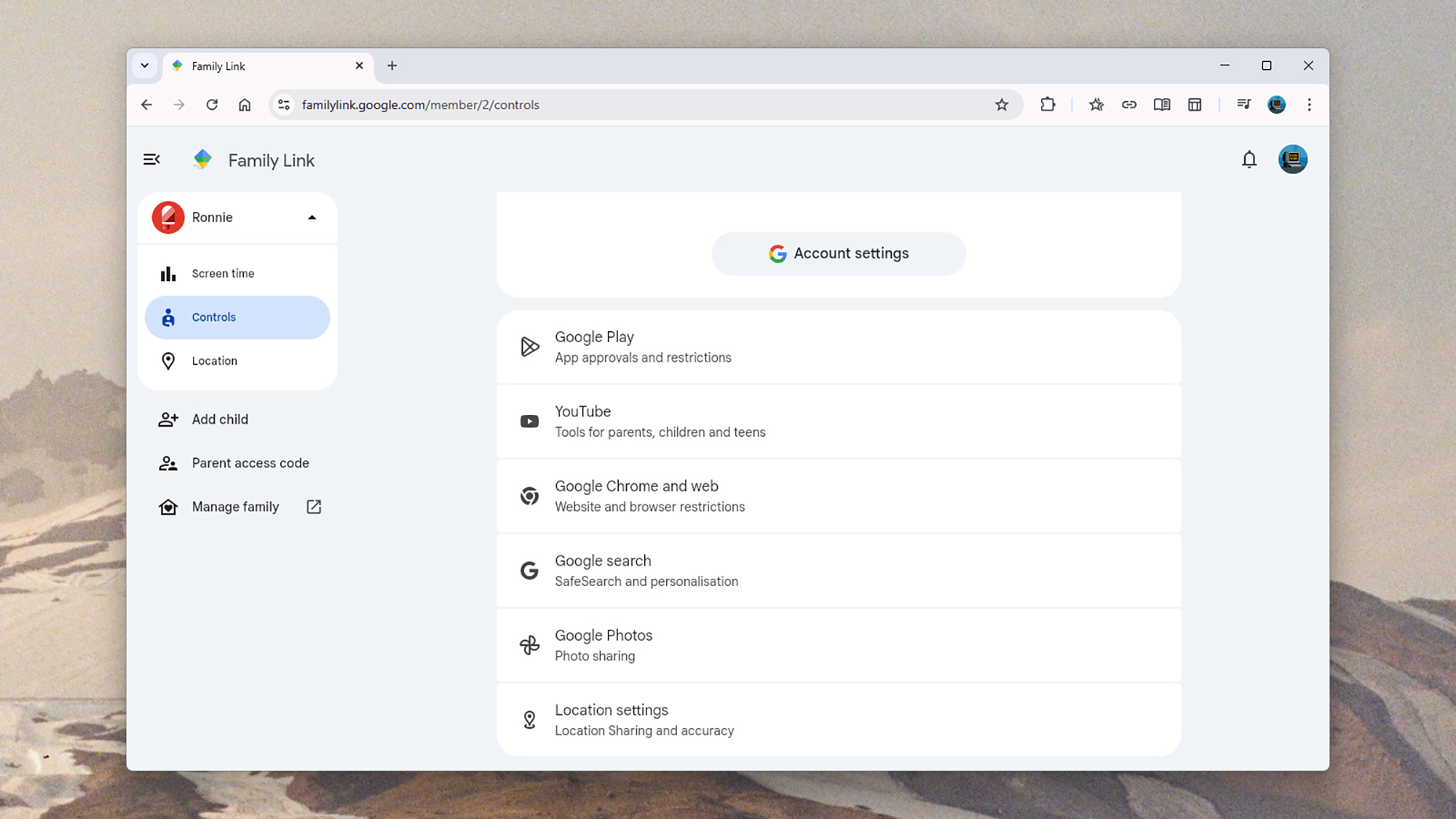This screenshot has height=819, width=1456.
Task: Open Google Play app approvals
Action: coord(839,347)
